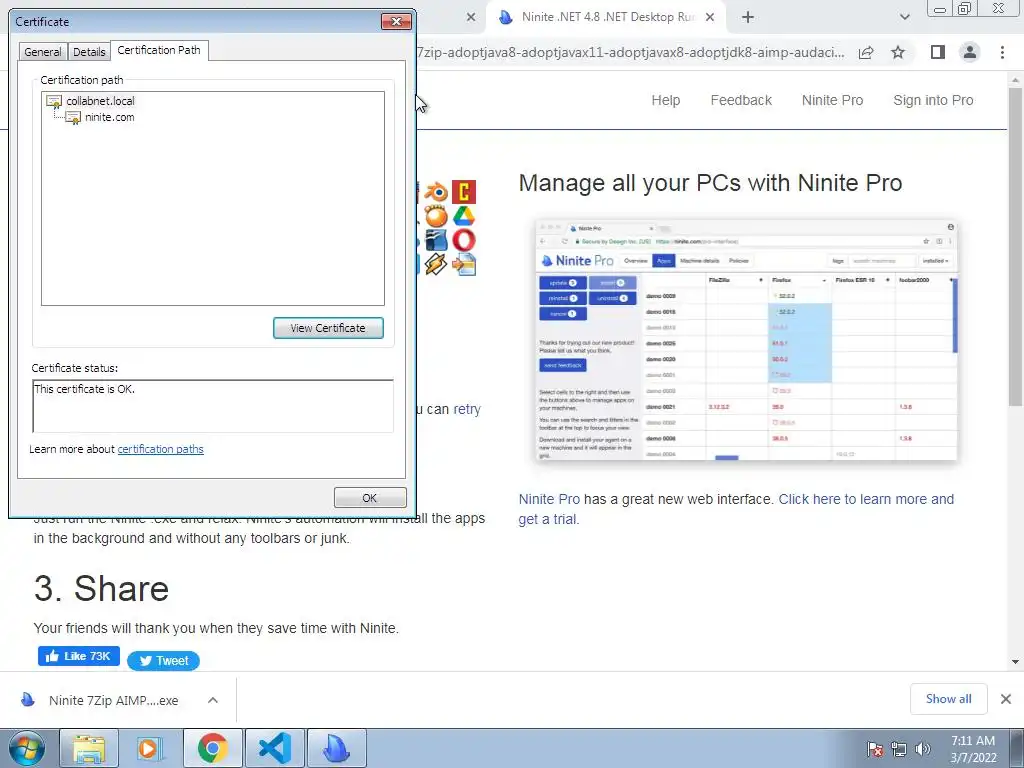This screenshot has width=1024, height=768.
Task: Bookmark this page with the star icon
Action: [898, 52]
